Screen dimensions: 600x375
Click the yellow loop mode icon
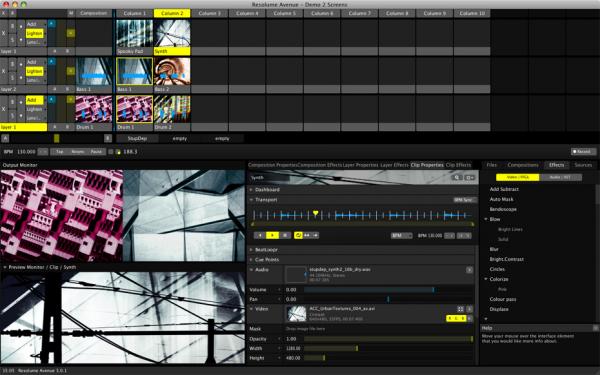298,235
